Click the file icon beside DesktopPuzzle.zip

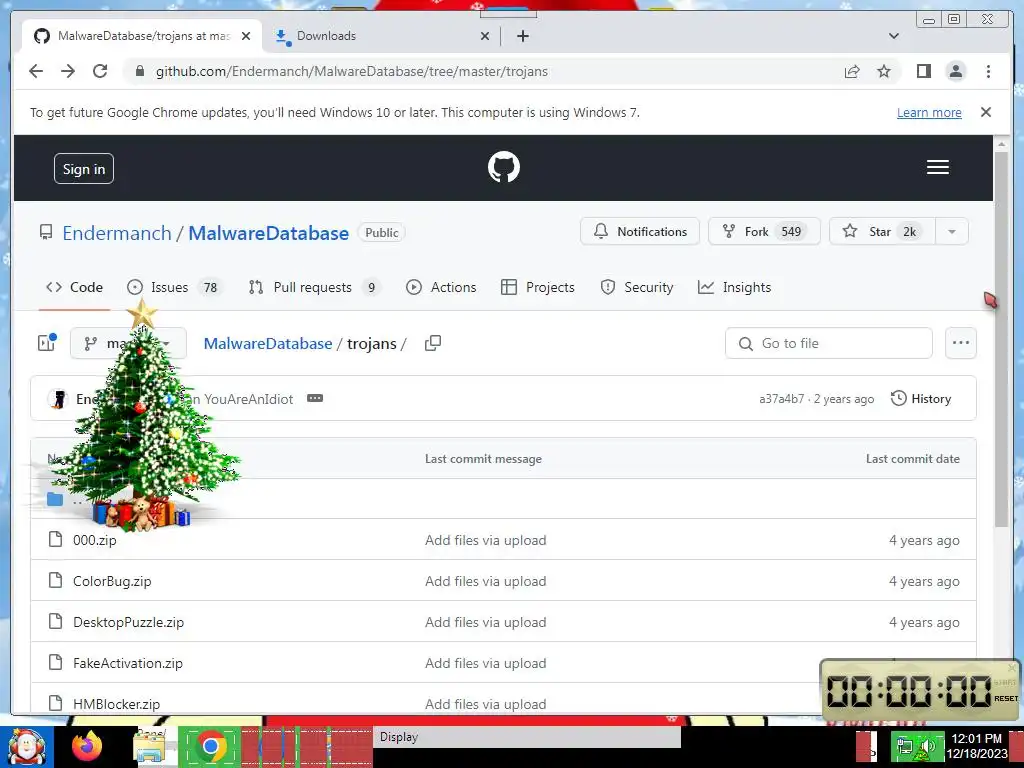pos(56,621)
